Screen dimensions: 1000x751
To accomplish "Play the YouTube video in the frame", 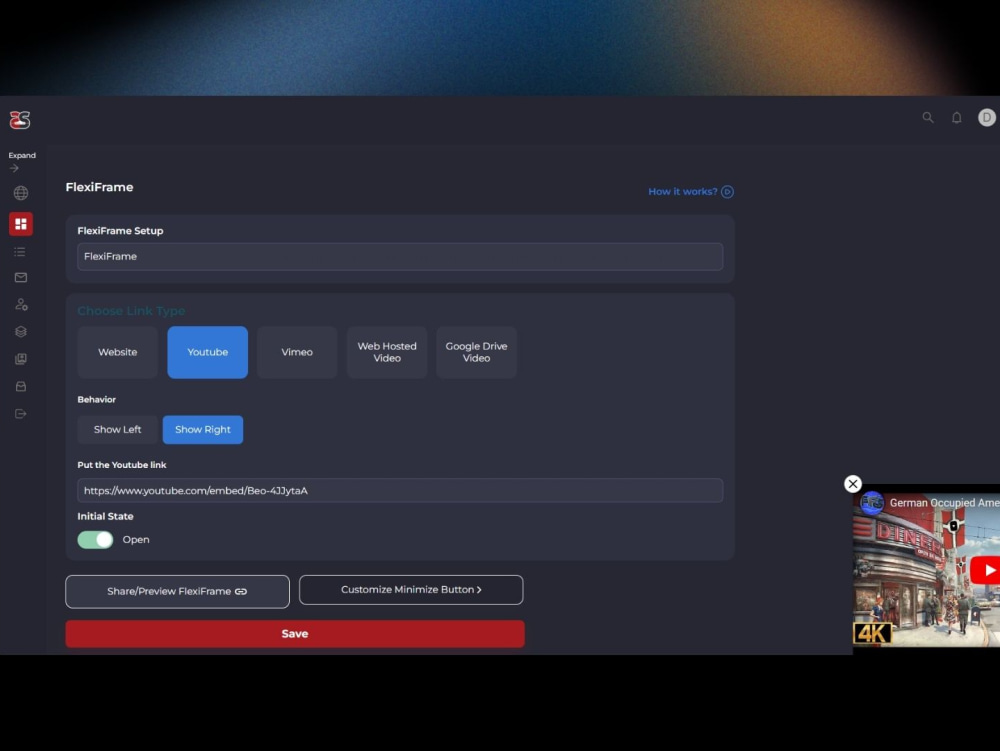I will [985, 570].
